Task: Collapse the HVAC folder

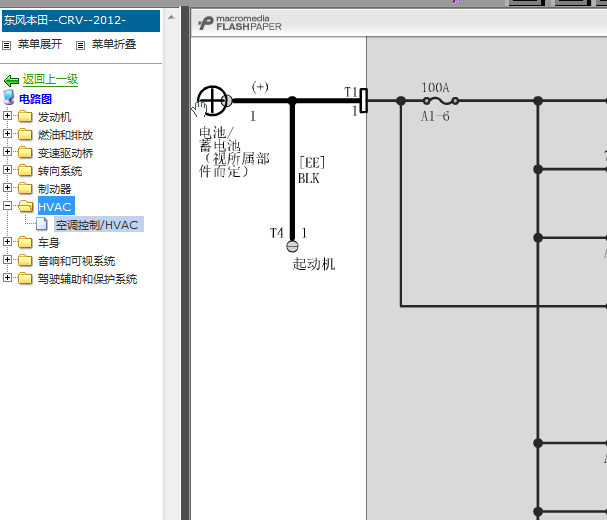Action: [7, 206]
